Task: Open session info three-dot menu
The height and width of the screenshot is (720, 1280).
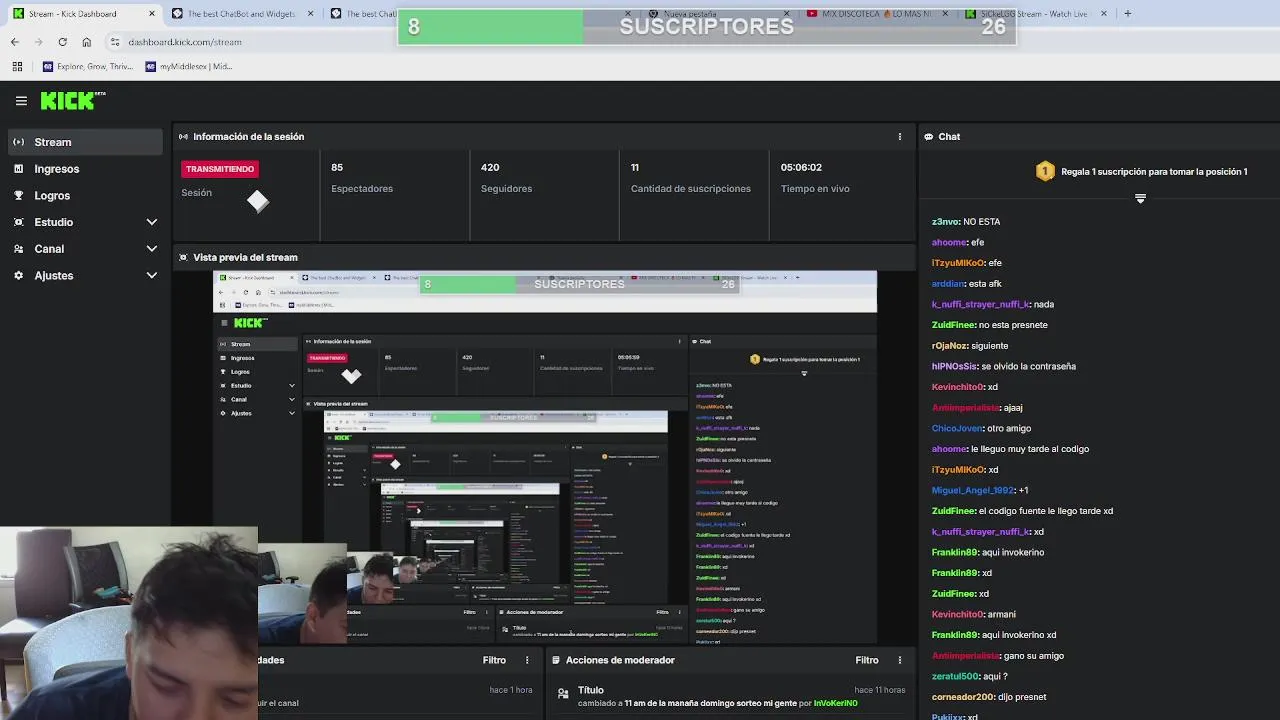Action: click(899, 137)
